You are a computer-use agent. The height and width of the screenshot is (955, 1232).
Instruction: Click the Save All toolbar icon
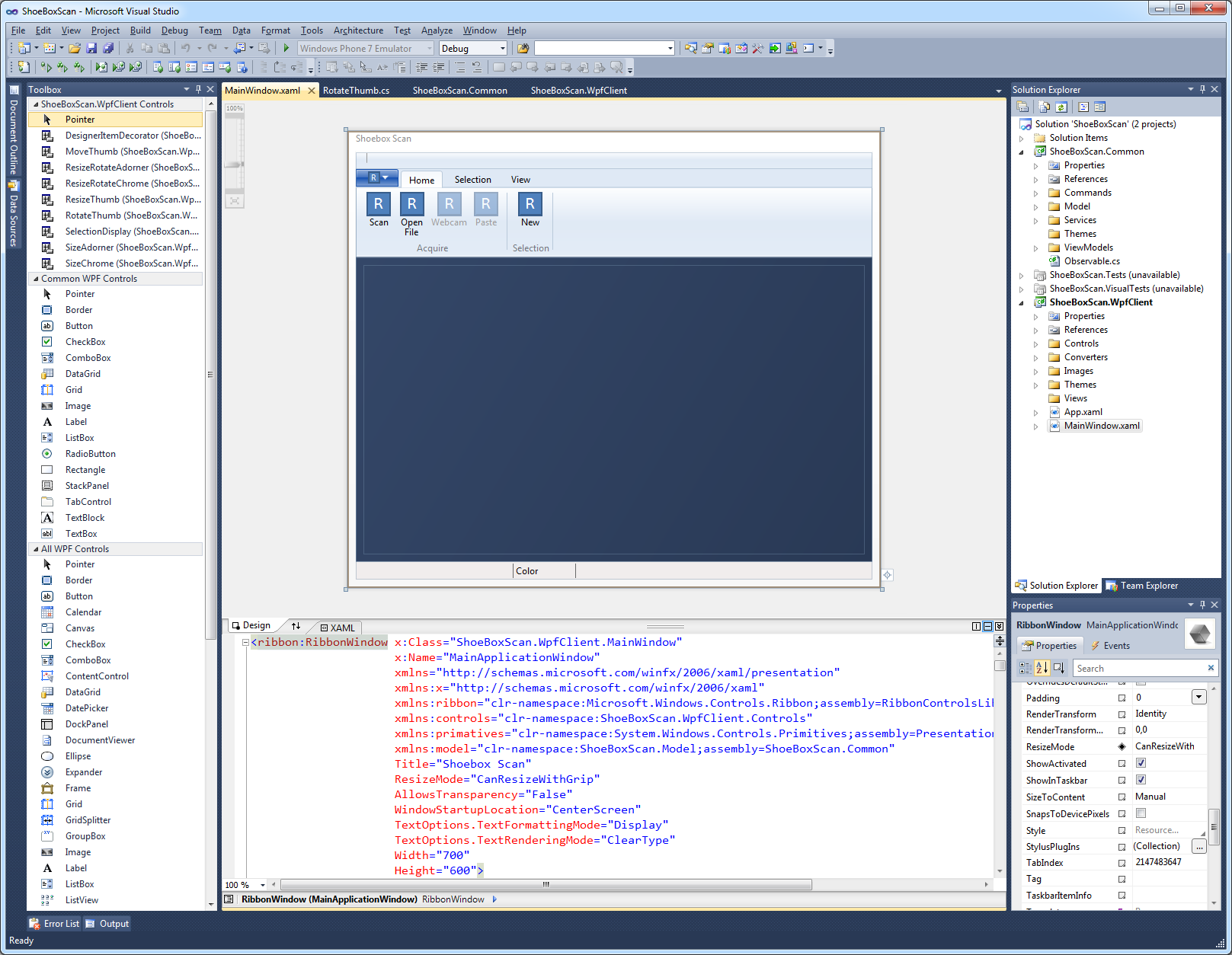[x=108, y=48]
